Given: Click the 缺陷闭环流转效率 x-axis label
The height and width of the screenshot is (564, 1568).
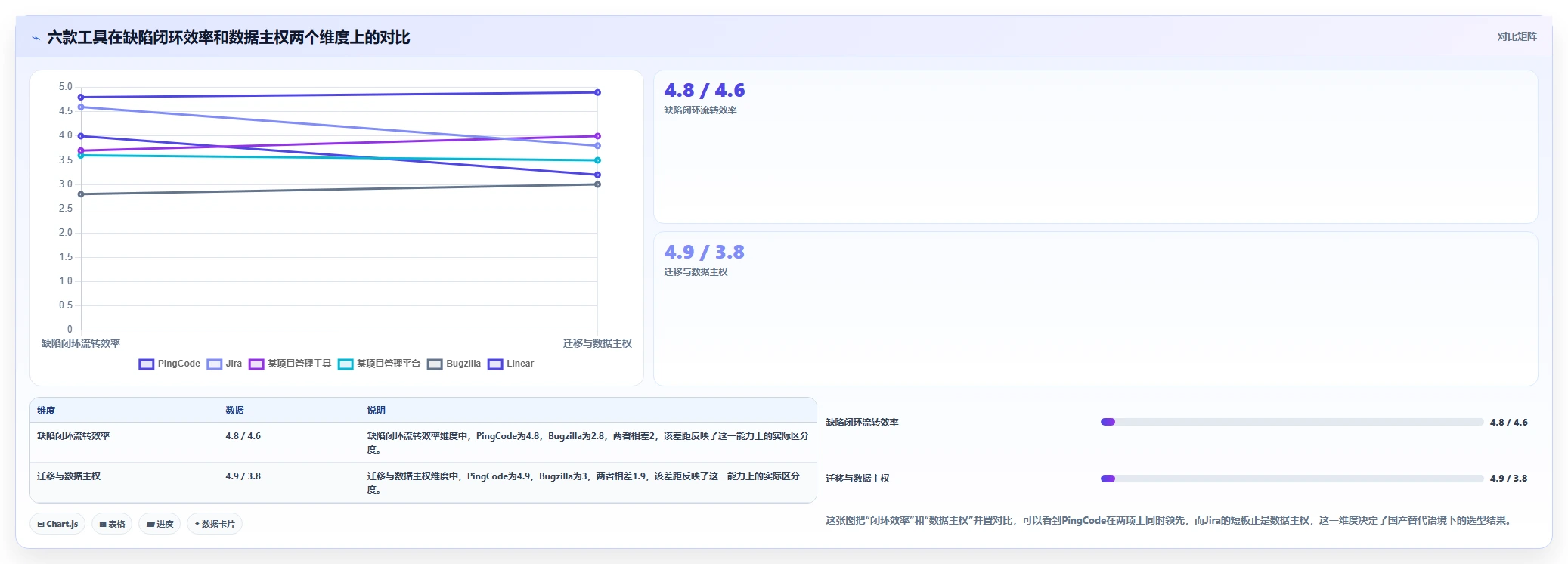Looking at the screenshot, I should point(81,343).
